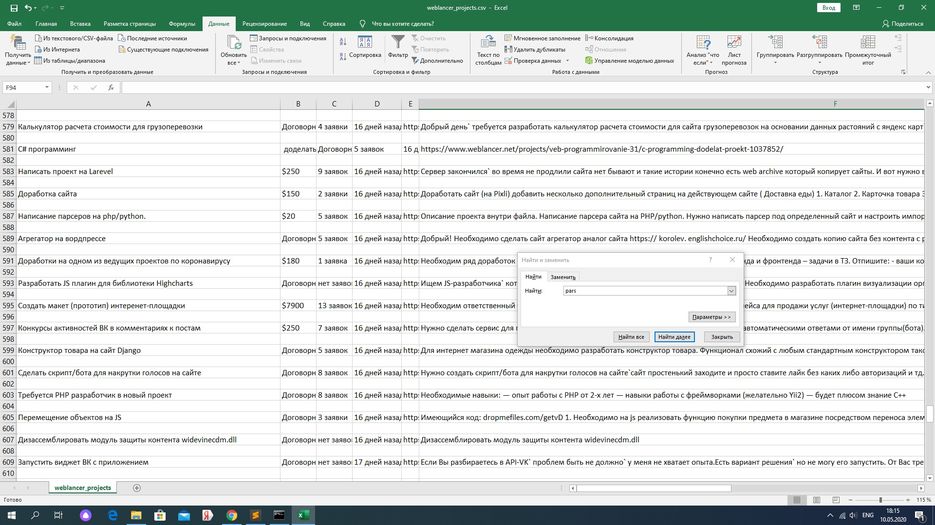
Task: Open the Undo history dropdown arrow
Action: [36, 8]
